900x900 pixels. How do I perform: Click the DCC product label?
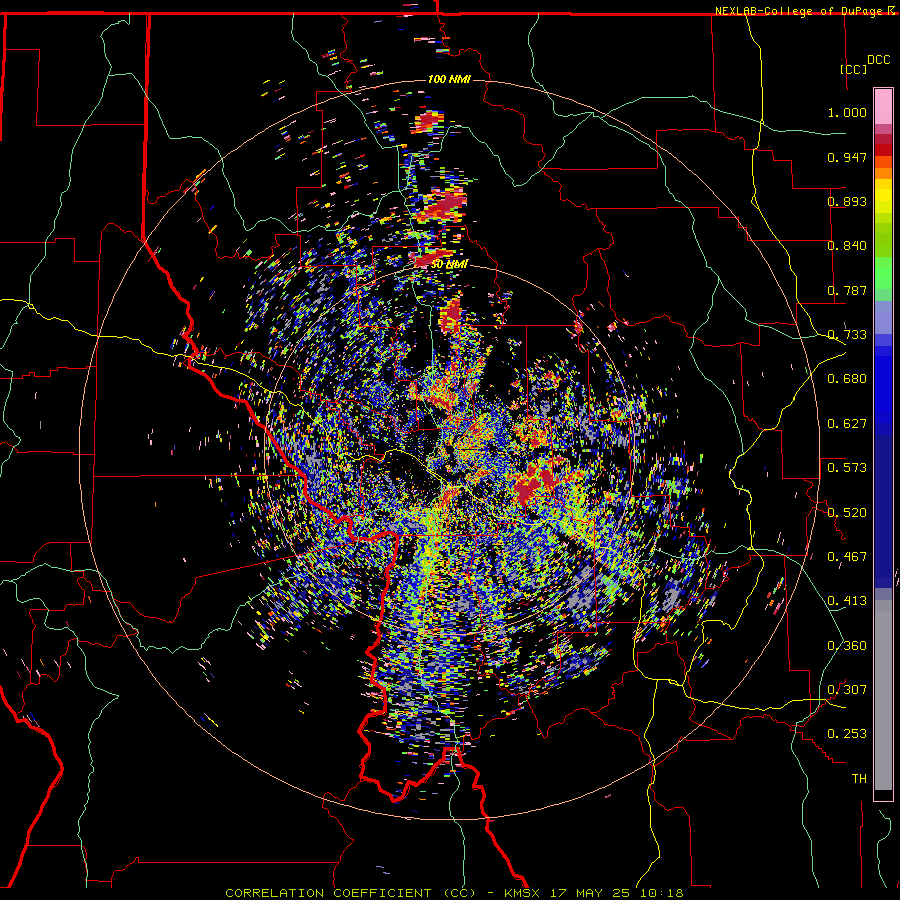click(878, 60)
